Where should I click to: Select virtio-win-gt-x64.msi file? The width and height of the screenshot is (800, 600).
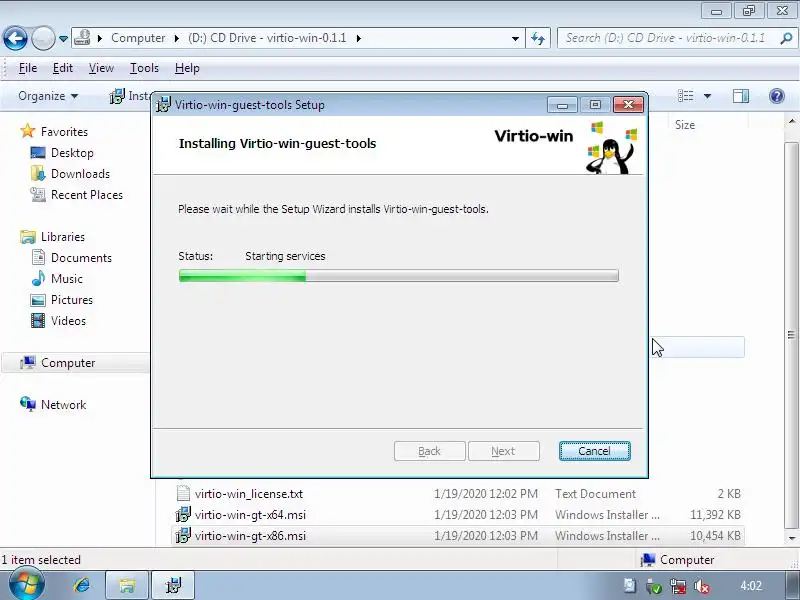[x=458, y=515]
